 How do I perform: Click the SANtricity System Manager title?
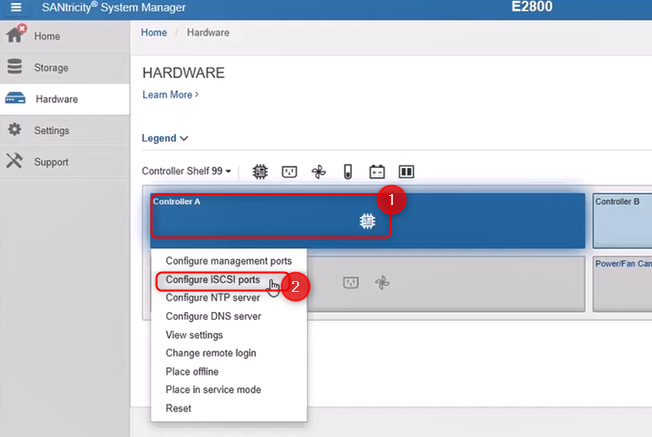[114, 7]
